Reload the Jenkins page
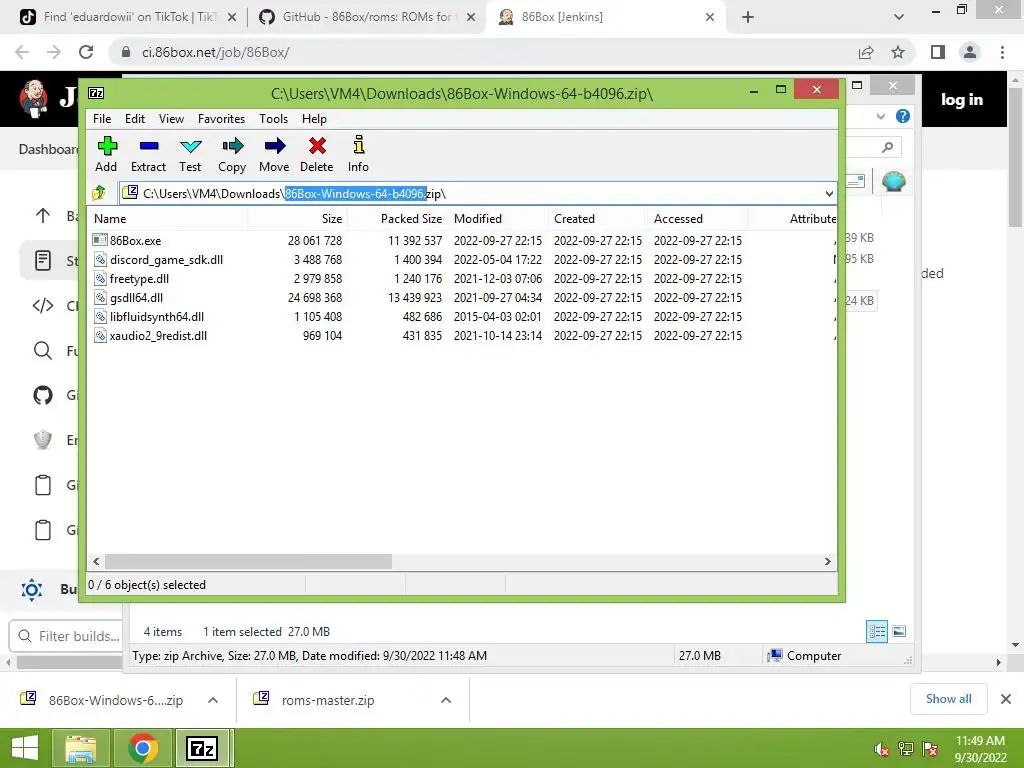This screenshot has height=768, width=1024. click(86, 52)
